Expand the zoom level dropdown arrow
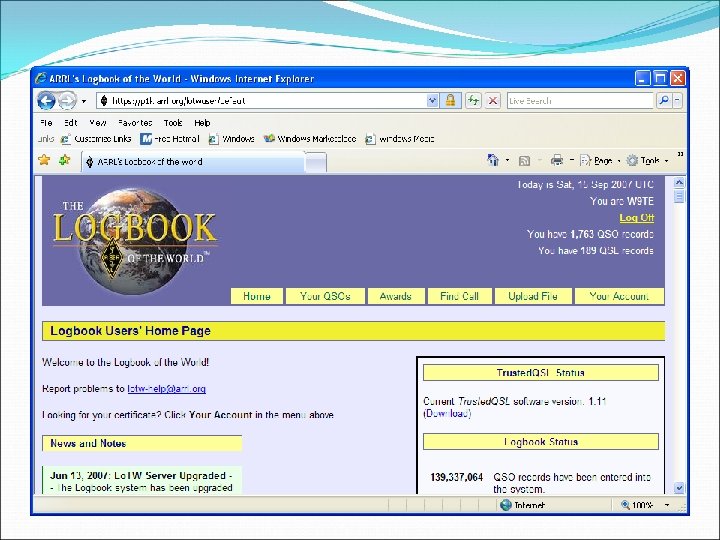The height and width of the screenshot is (540, 720). coord(667,505)
